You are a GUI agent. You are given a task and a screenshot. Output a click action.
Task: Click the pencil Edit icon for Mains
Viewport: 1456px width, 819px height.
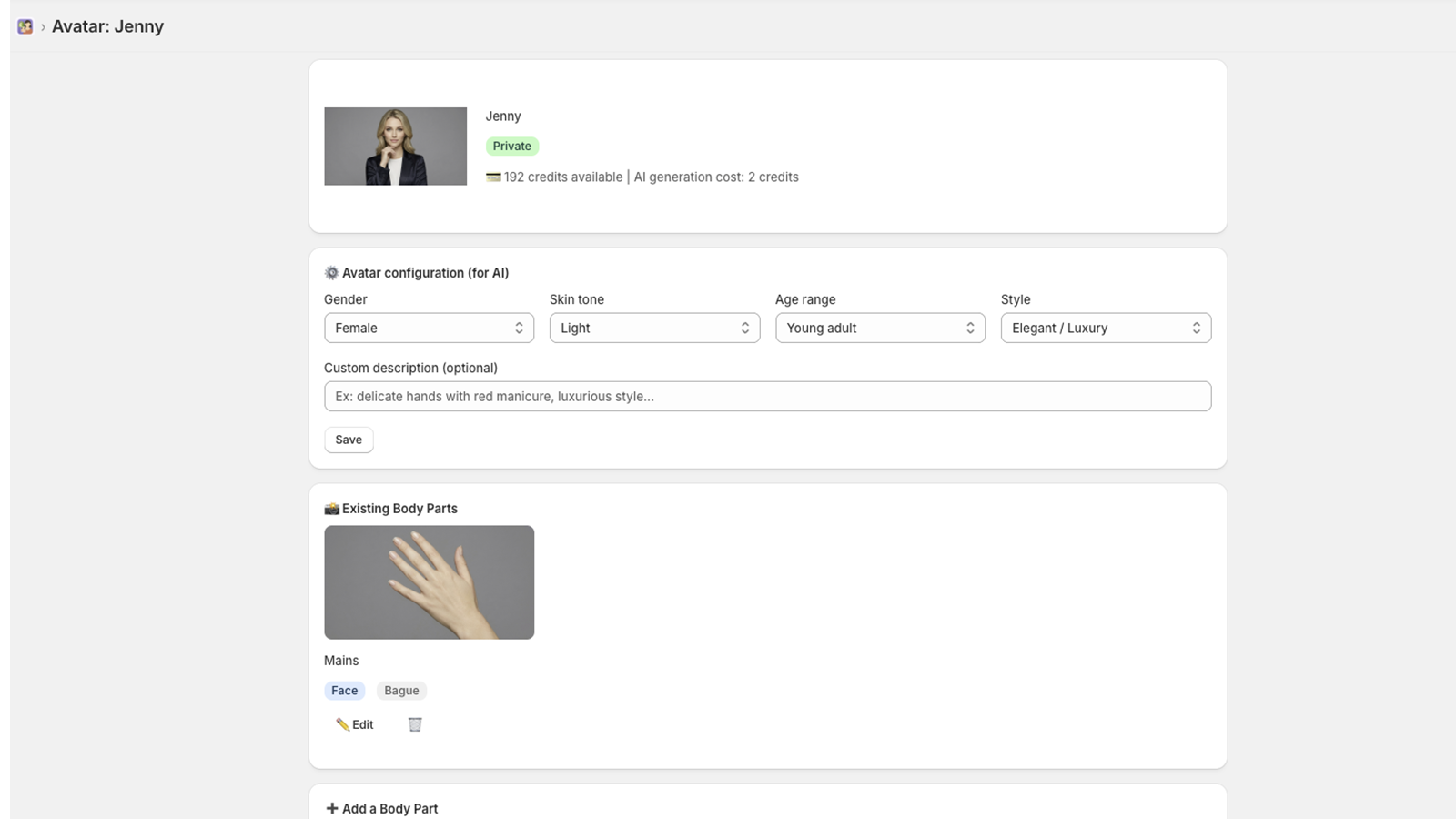point(353,724)
